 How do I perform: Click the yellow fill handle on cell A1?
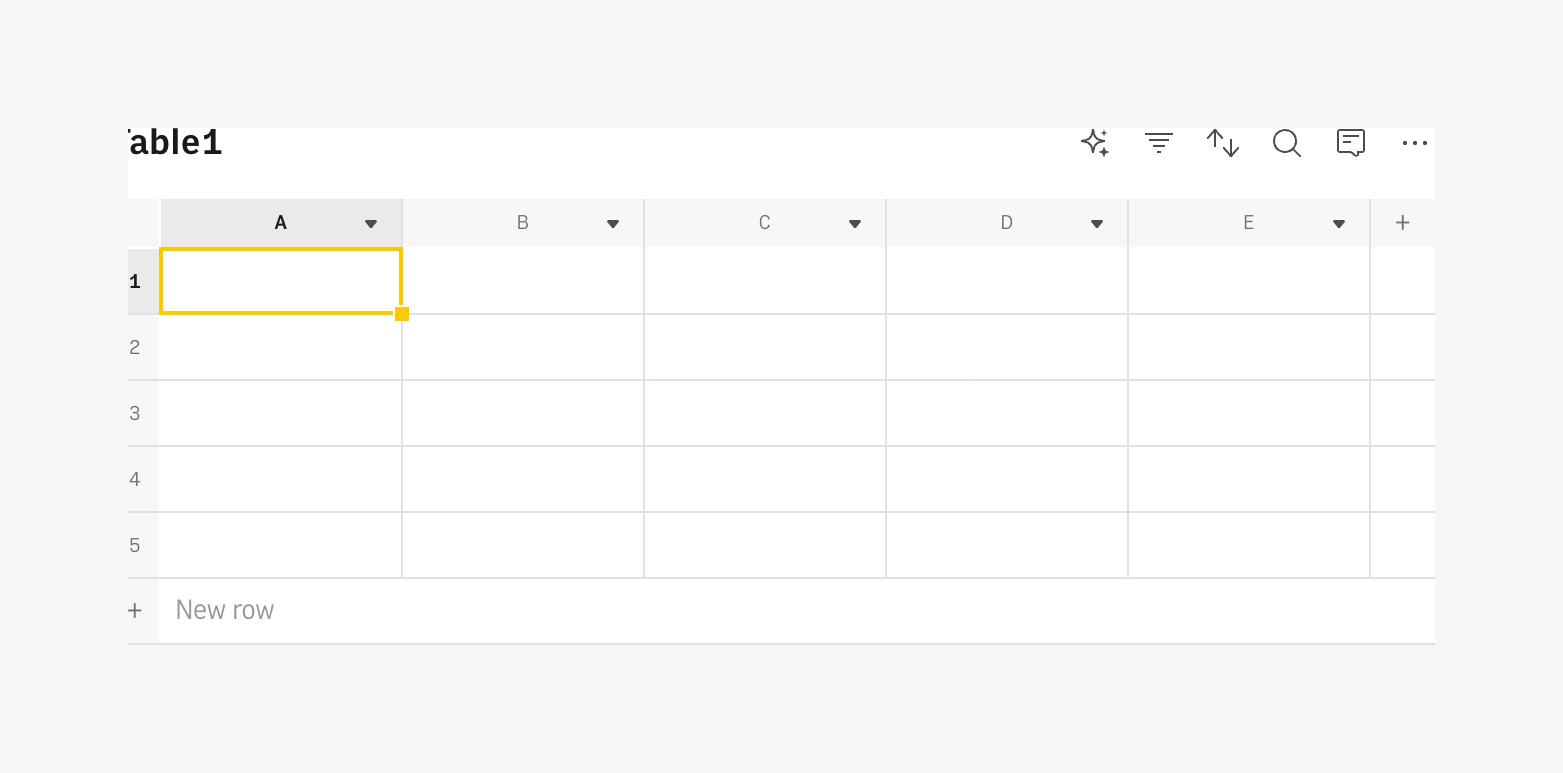point(401,313)
